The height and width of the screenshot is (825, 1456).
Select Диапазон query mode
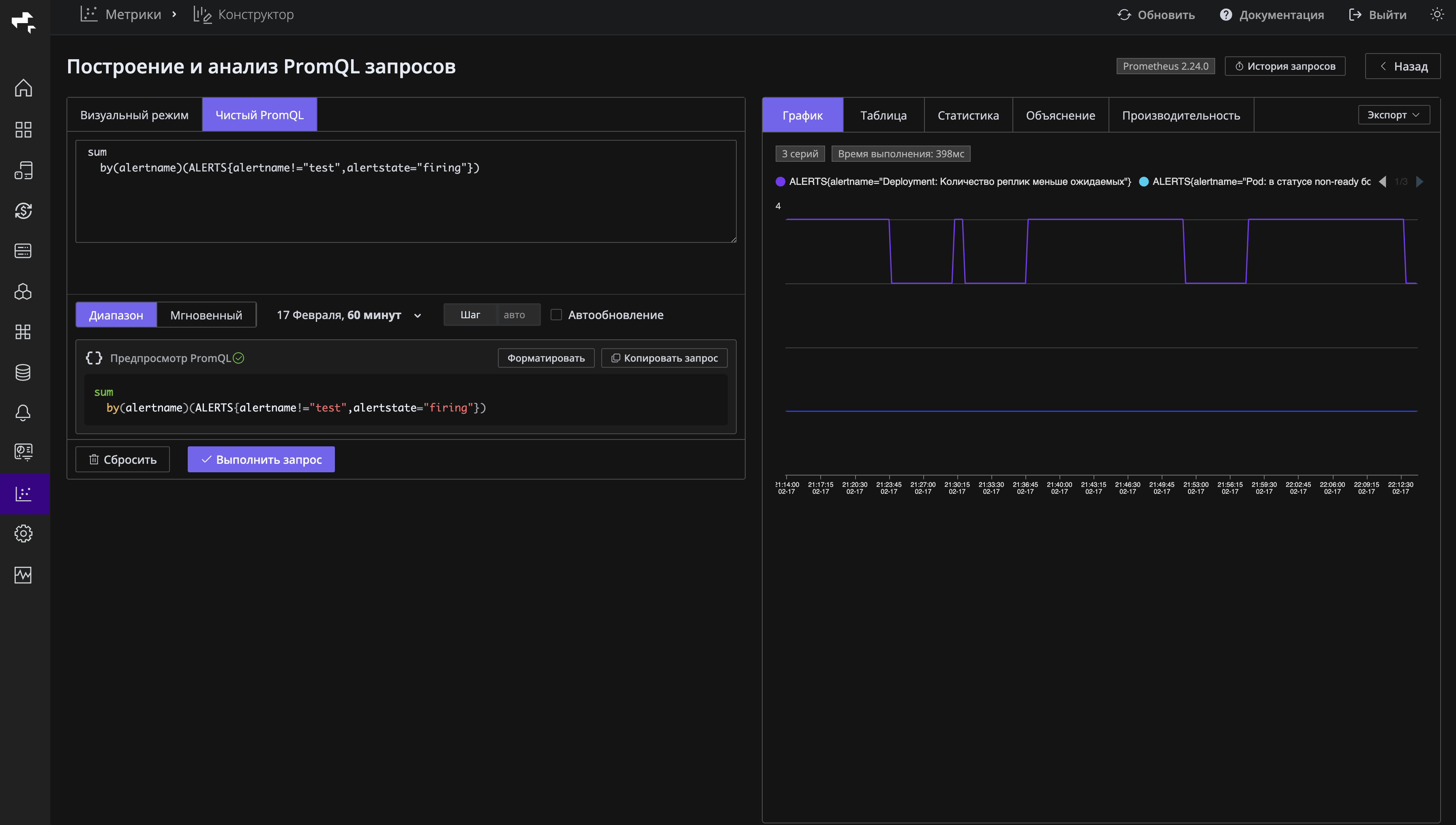coord(116,315)
